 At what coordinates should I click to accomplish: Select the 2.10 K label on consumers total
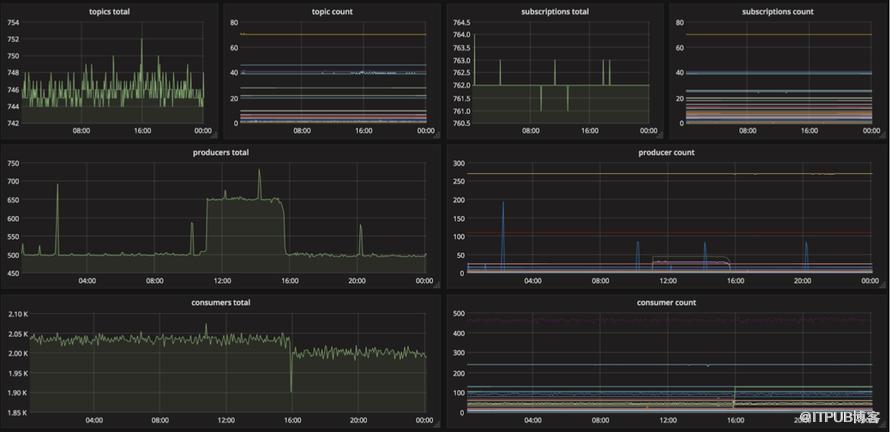tap(16, 314)
